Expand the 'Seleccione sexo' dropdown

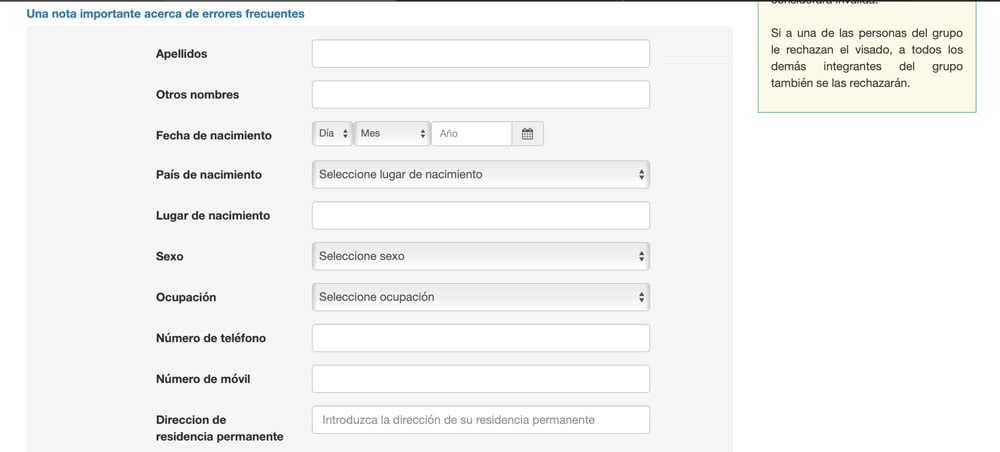(x=480, y=257)
